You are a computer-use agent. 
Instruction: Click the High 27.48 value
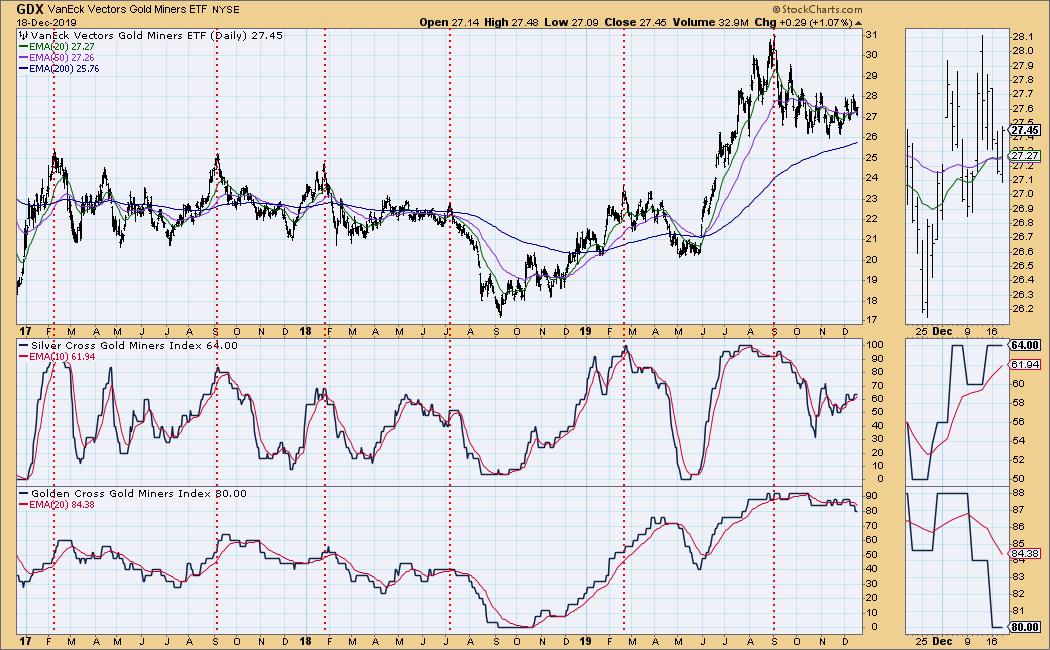(x=511, y=22)
